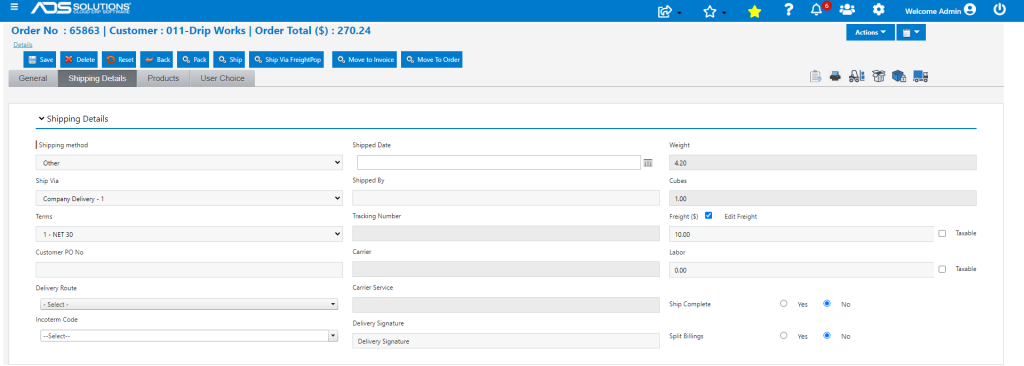
Task: Click the Delivery Signature field
Action: (x=506, y=341)
